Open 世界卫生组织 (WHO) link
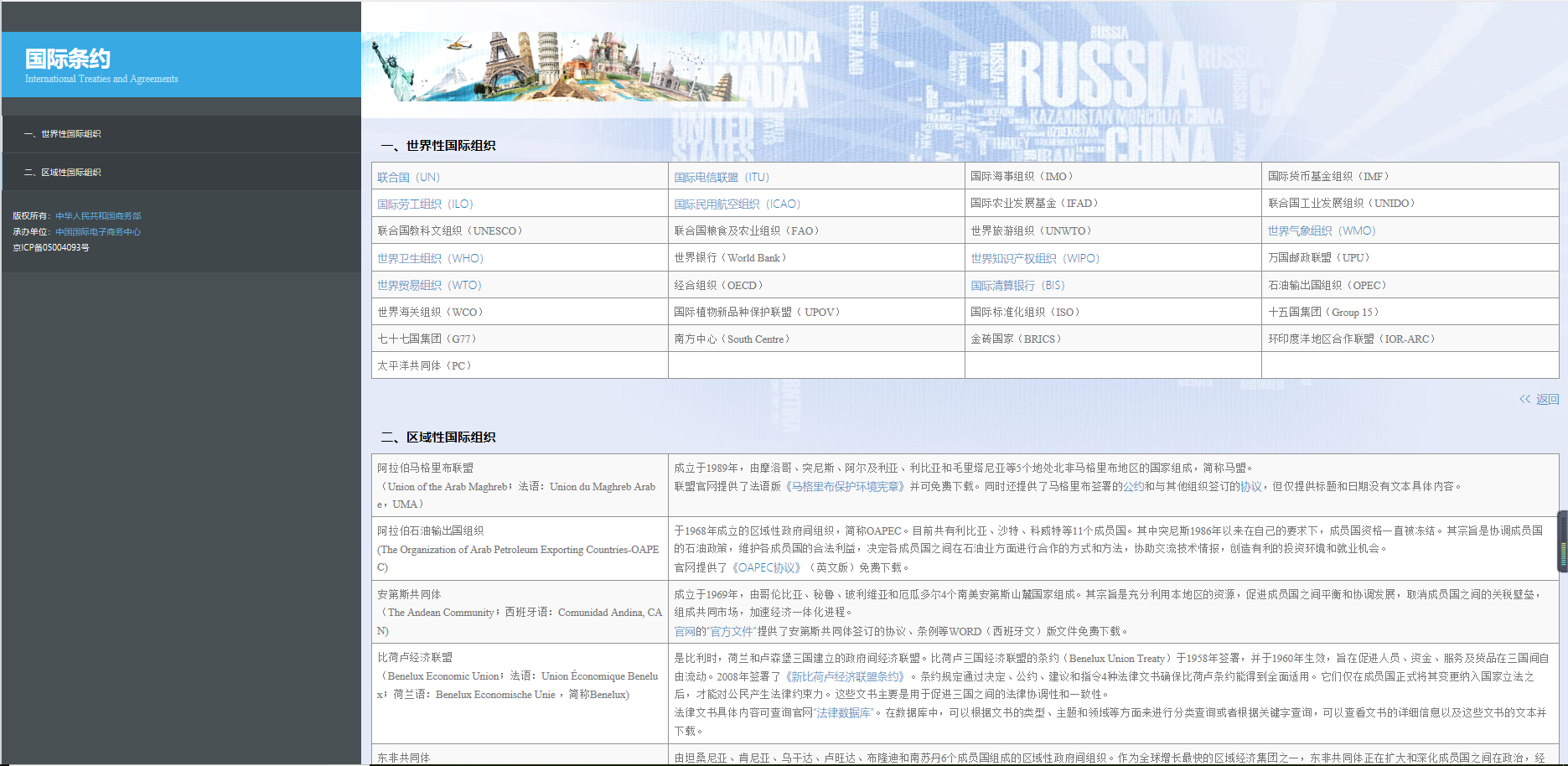The height and width of the screenshot is (766, 1568). [x=430, y=259]
